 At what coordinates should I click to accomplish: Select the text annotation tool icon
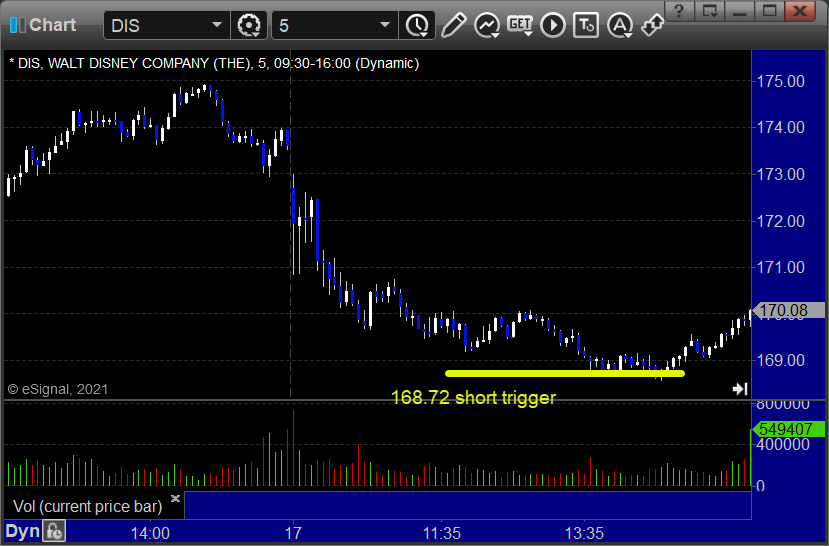tap(586, 25)
